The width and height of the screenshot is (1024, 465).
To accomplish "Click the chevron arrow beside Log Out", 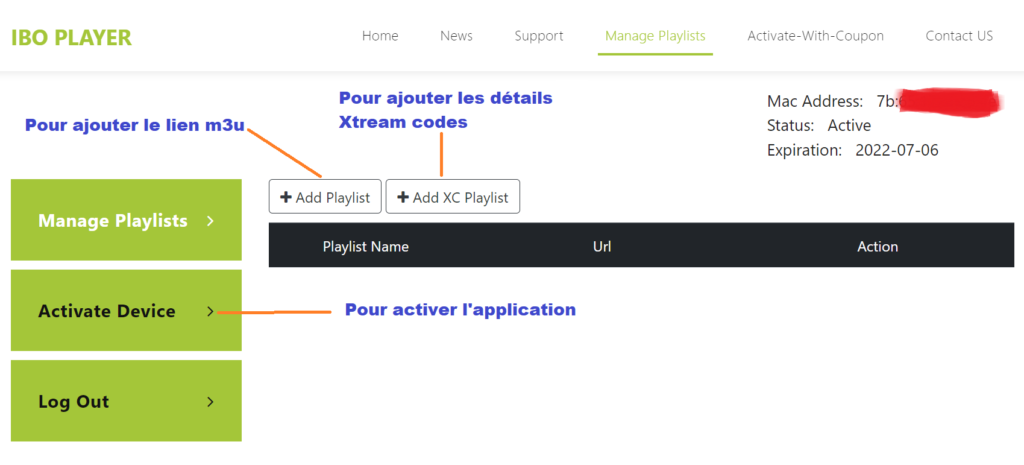I will pos(210,402).
